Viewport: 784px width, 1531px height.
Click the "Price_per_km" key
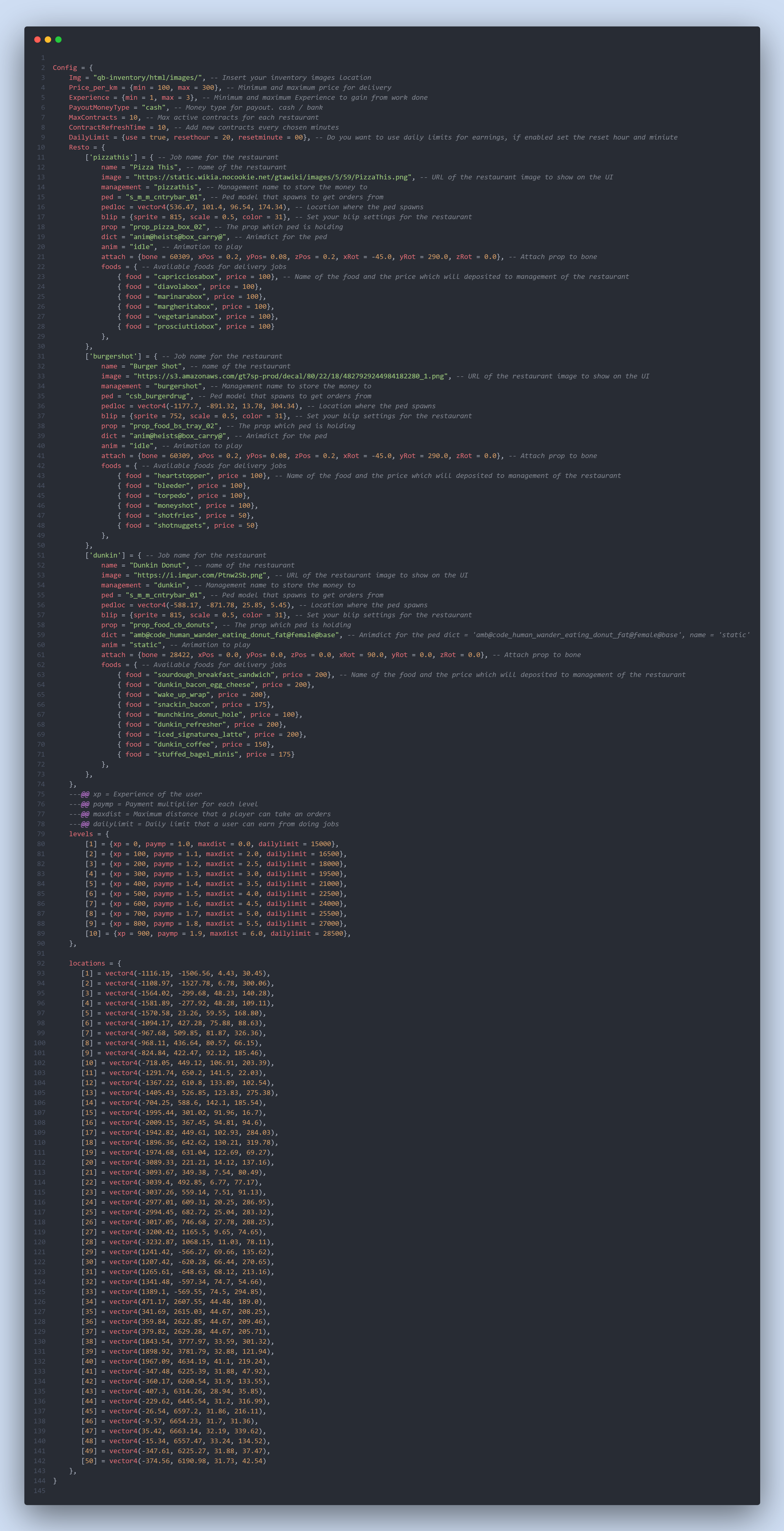click(x=93, y=87)
